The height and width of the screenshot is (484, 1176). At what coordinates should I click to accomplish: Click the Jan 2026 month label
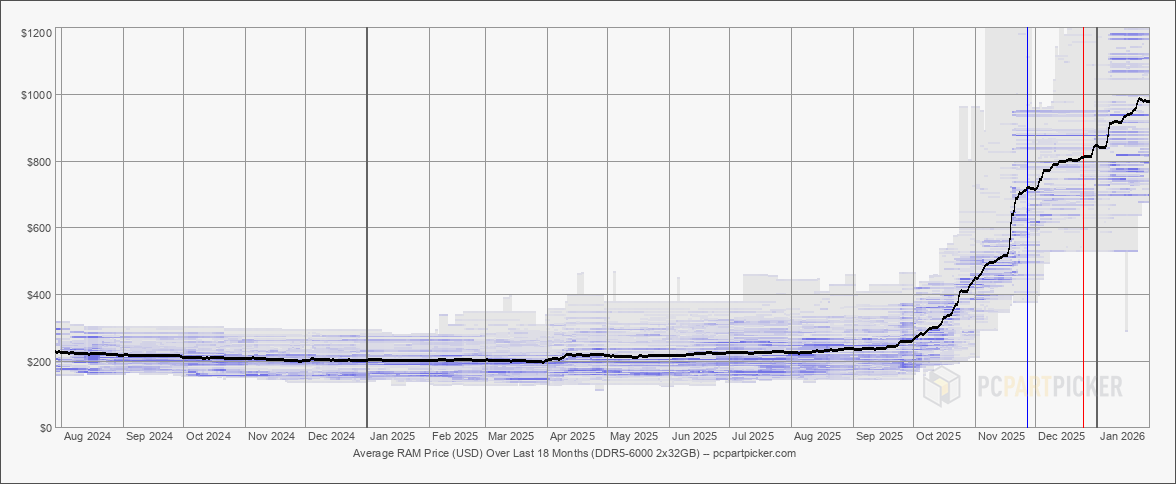[1121, 437]
